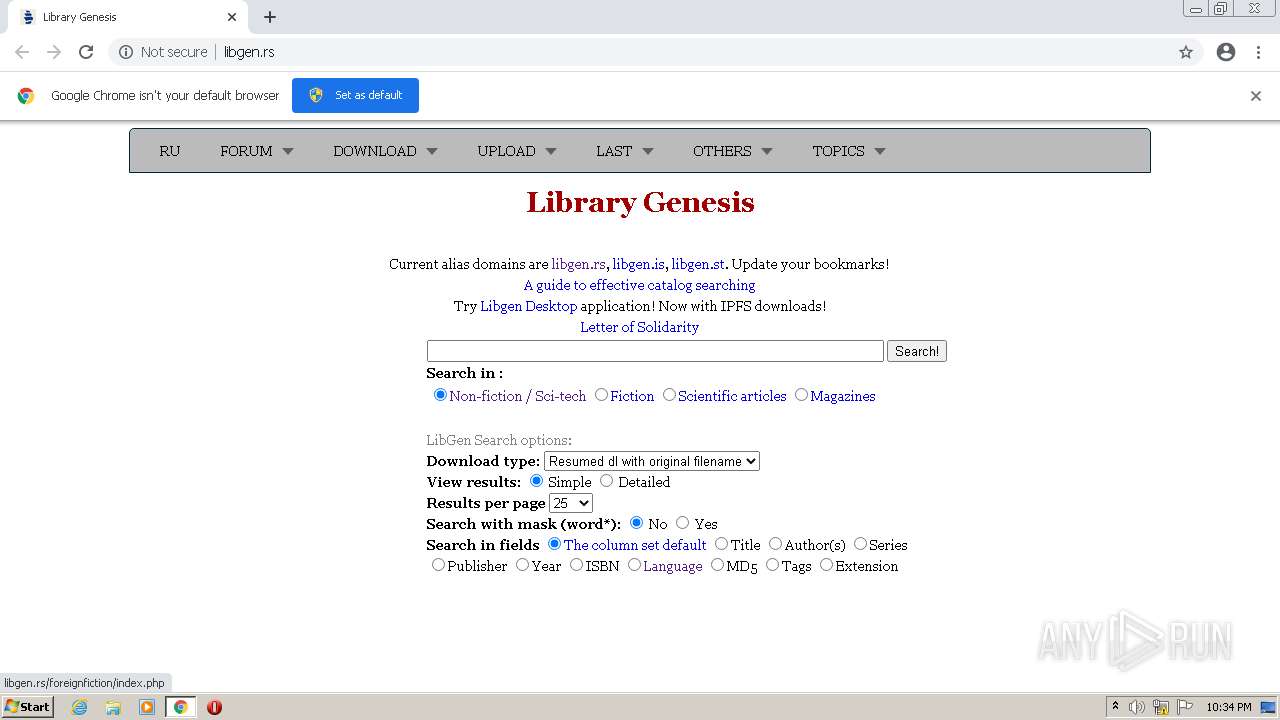Screen dimensions: 1280x720
Task: Open the media player taskbar icon
Action: click(147, 707)
